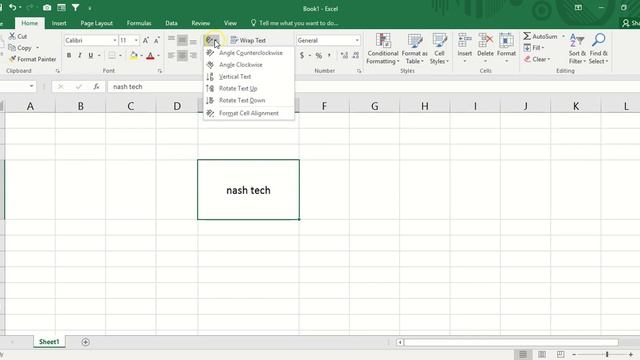The image size is (640, 360).
Task: Click the filter funnel icon in quick access toolbar
Action: pyautogui.click(x=76, y=8)
